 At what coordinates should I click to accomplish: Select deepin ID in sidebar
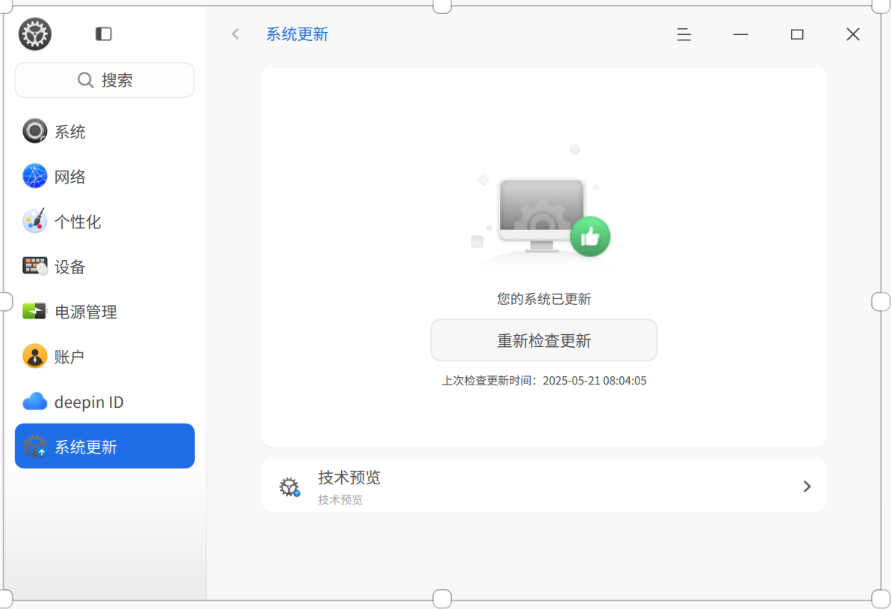point(105,401)
